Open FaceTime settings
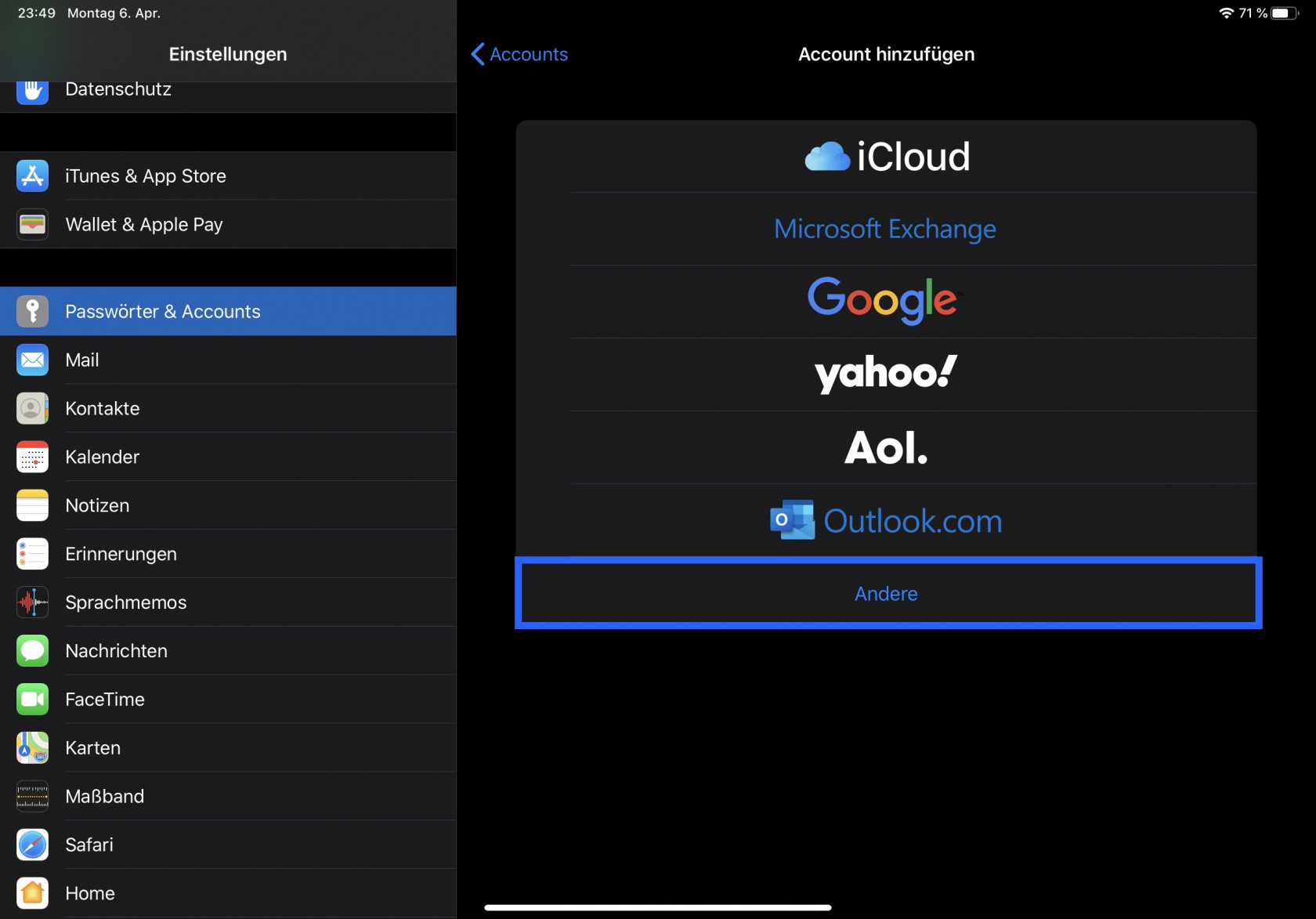This screenshot has width=1316, height=919. pos(228,699)
